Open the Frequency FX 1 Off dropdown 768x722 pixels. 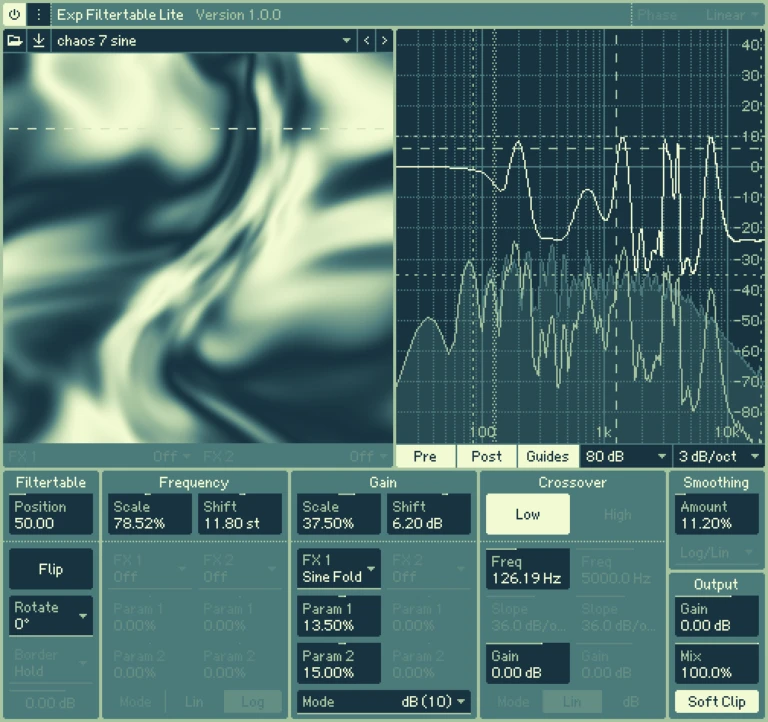(x=150, y=568)
